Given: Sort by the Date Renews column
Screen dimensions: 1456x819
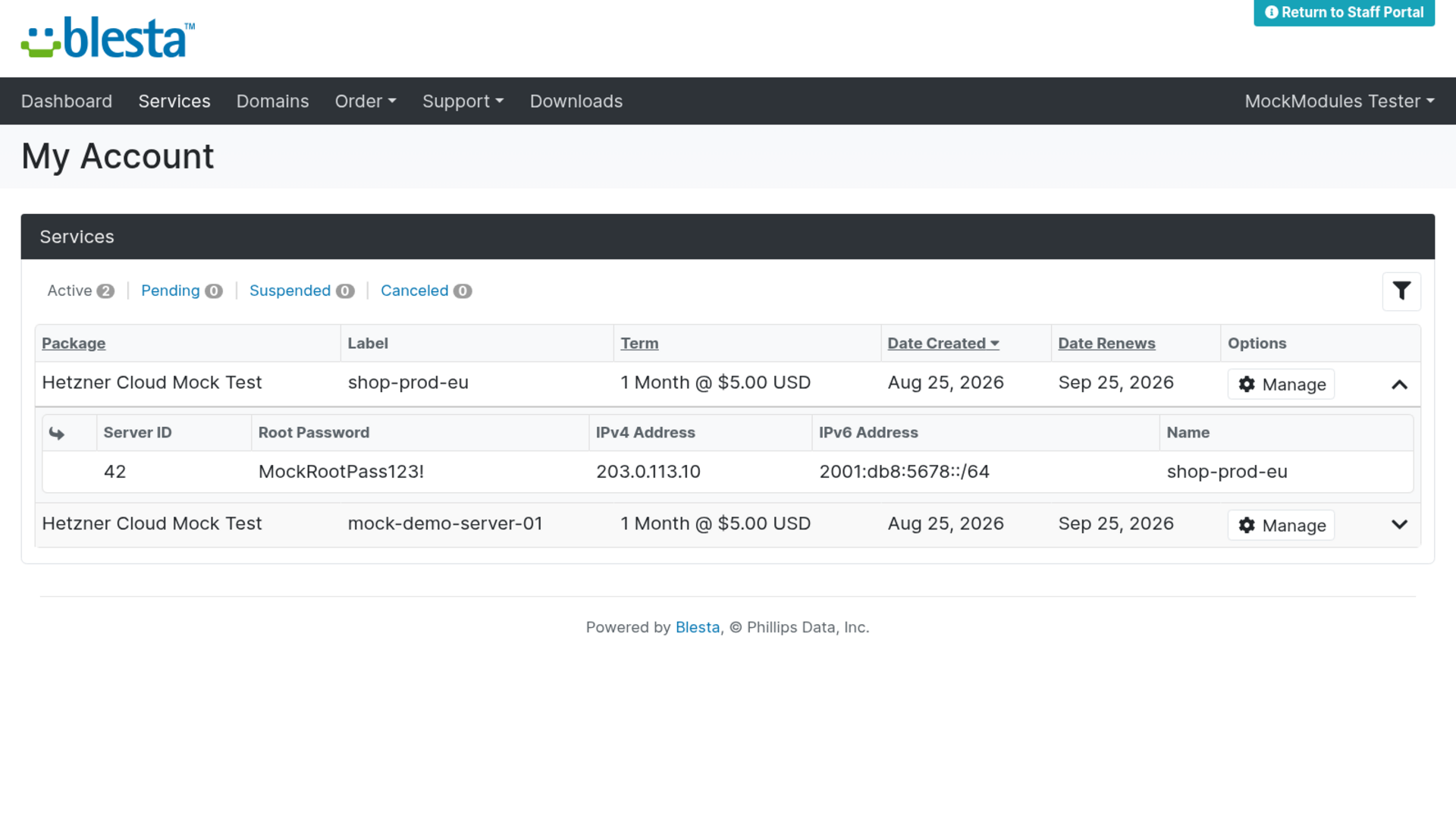Looking at the screenshot, I should pyautogui.click(x=1106, y=344).
